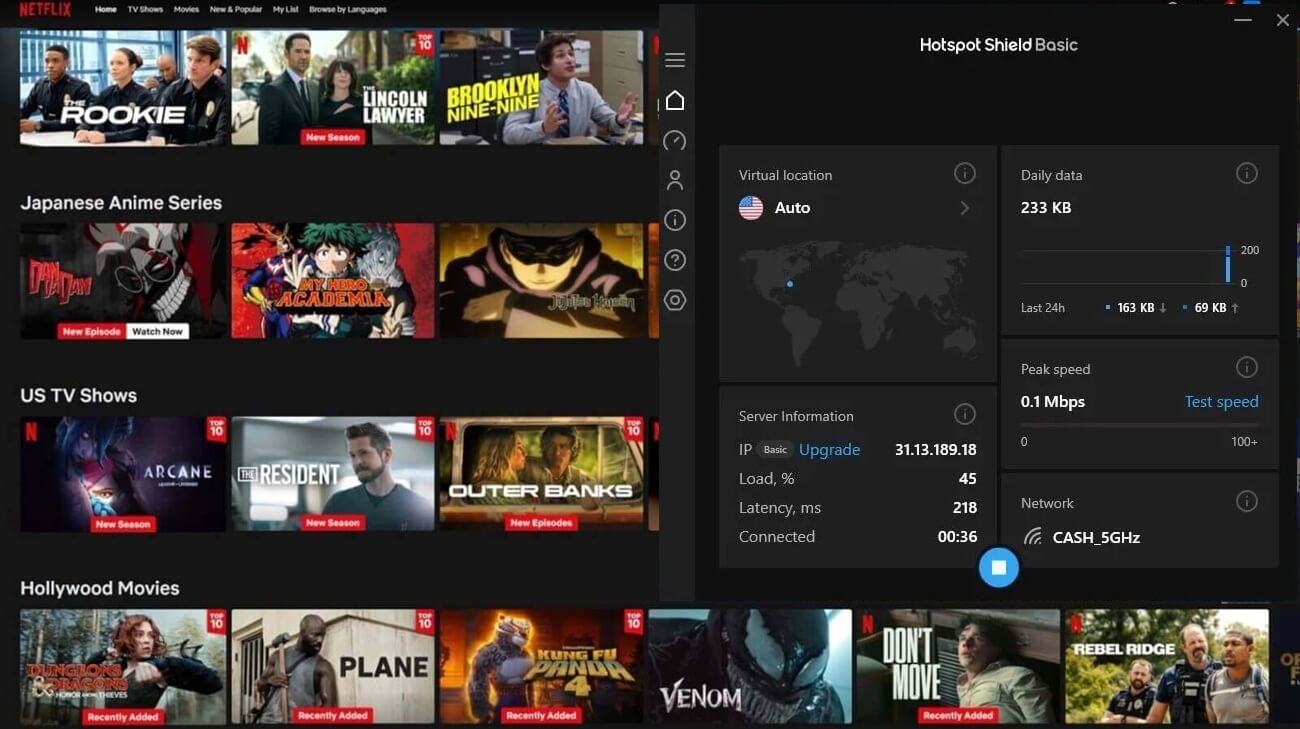Click the Hollywood Movies heading

[x=100, y=589]
